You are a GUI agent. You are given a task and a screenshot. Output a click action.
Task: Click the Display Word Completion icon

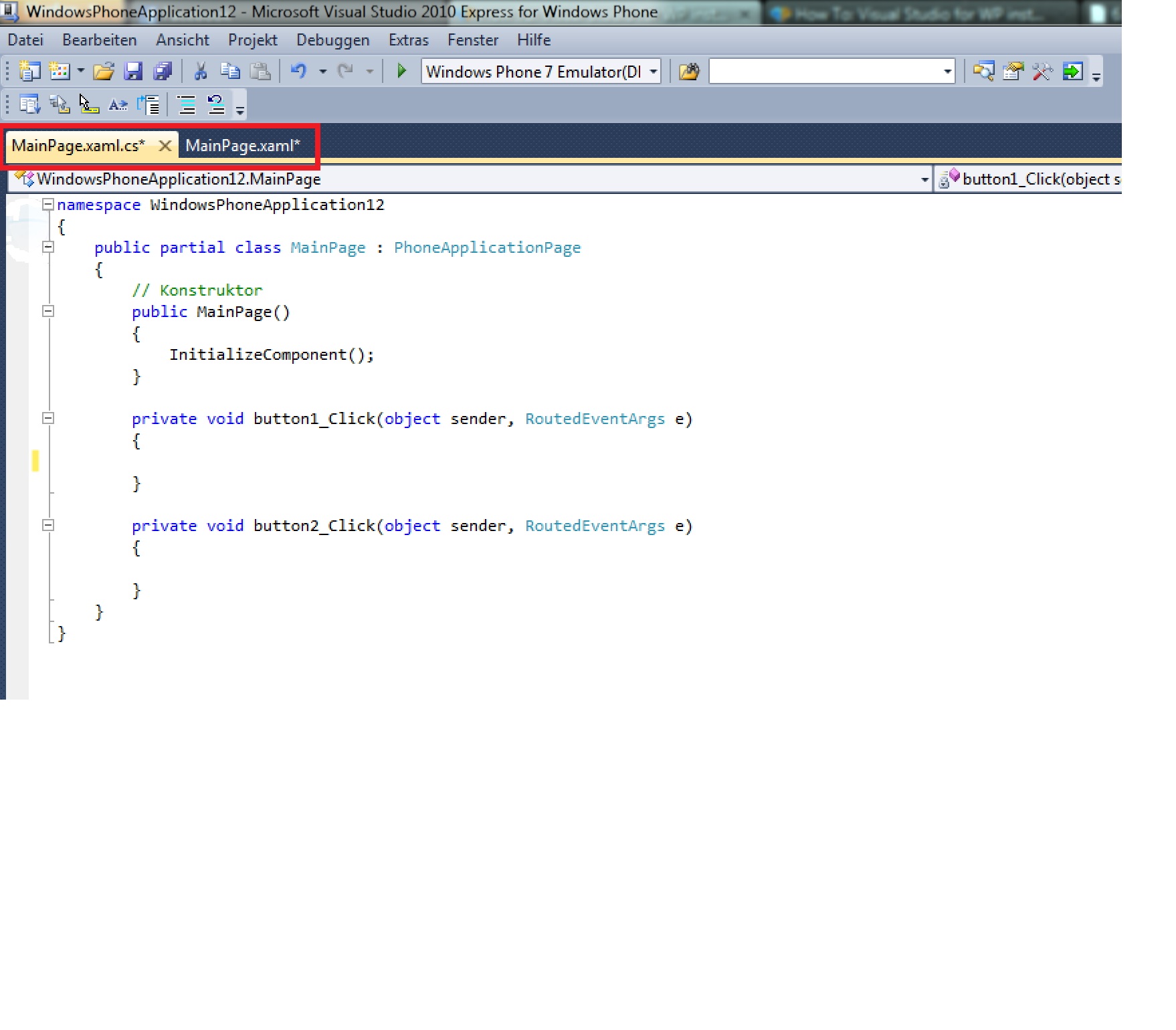[118, 104]
